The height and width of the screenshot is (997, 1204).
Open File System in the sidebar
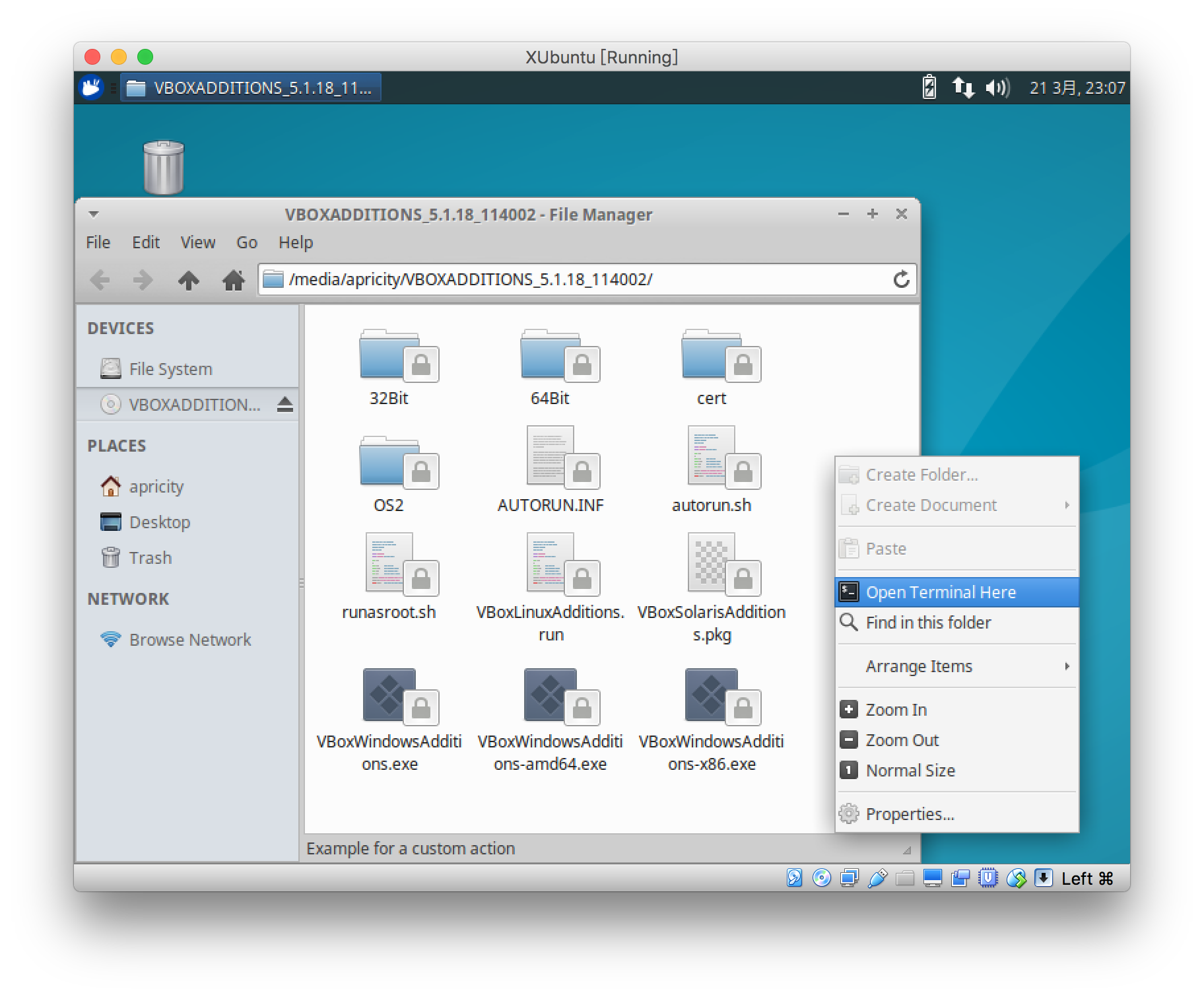tap(170, 369)
